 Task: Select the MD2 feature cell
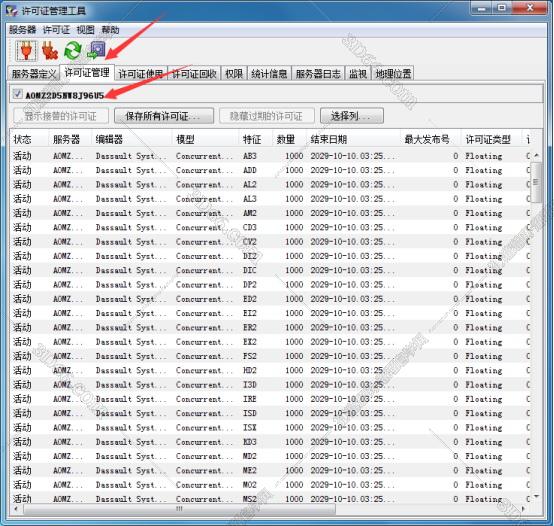249,456
